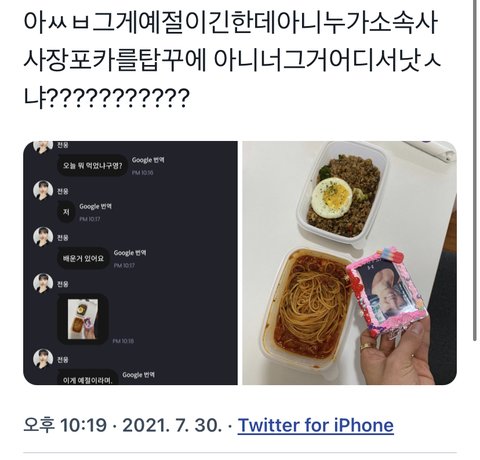Tap the profile avatar above '배운거 있어요' message
Viewport: 480px width, 460px height.
pos(43,237)
